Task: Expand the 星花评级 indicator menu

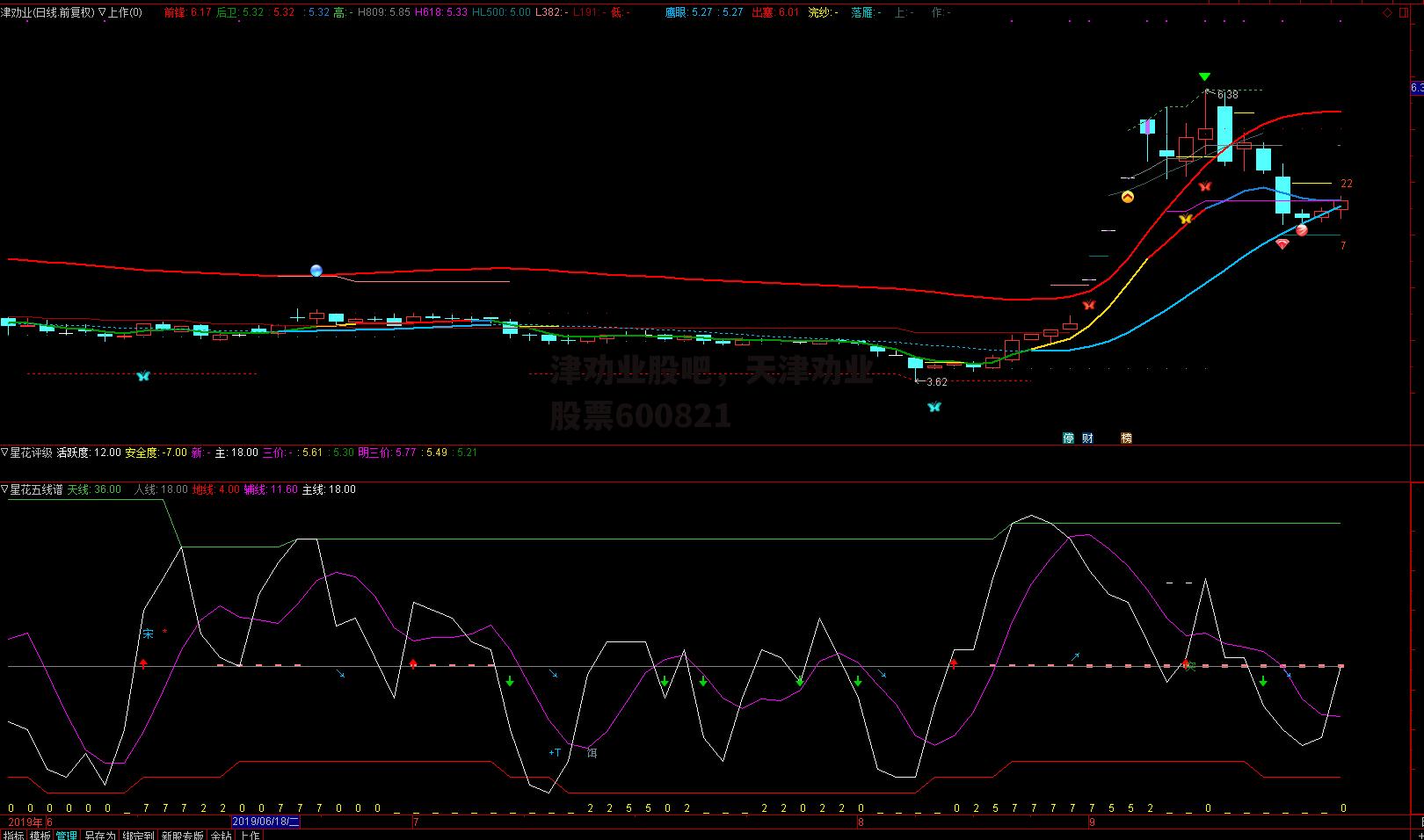Action: pos(4,453)
